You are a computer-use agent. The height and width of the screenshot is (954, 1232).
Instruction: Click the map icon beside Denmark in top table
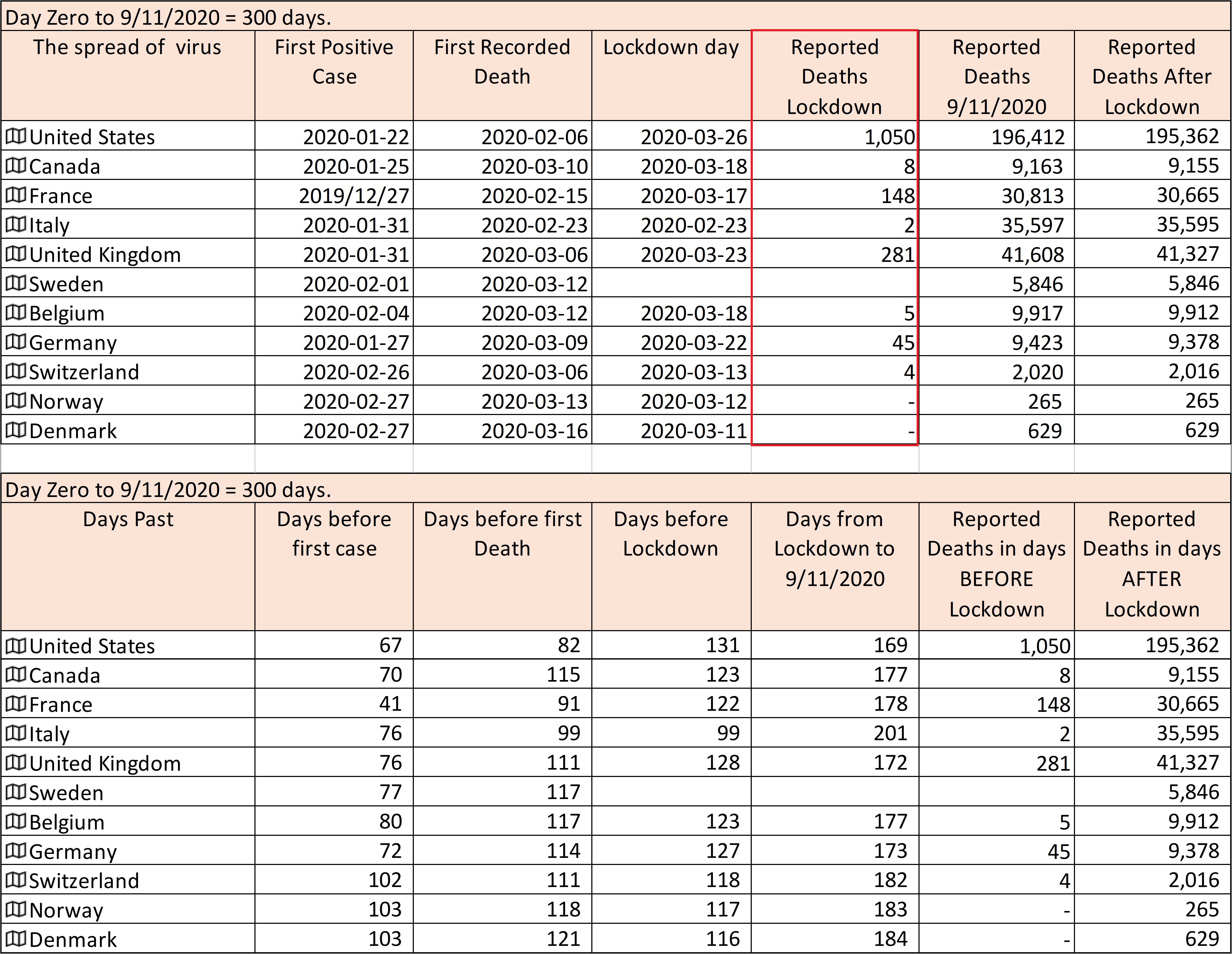click(16, 429)
